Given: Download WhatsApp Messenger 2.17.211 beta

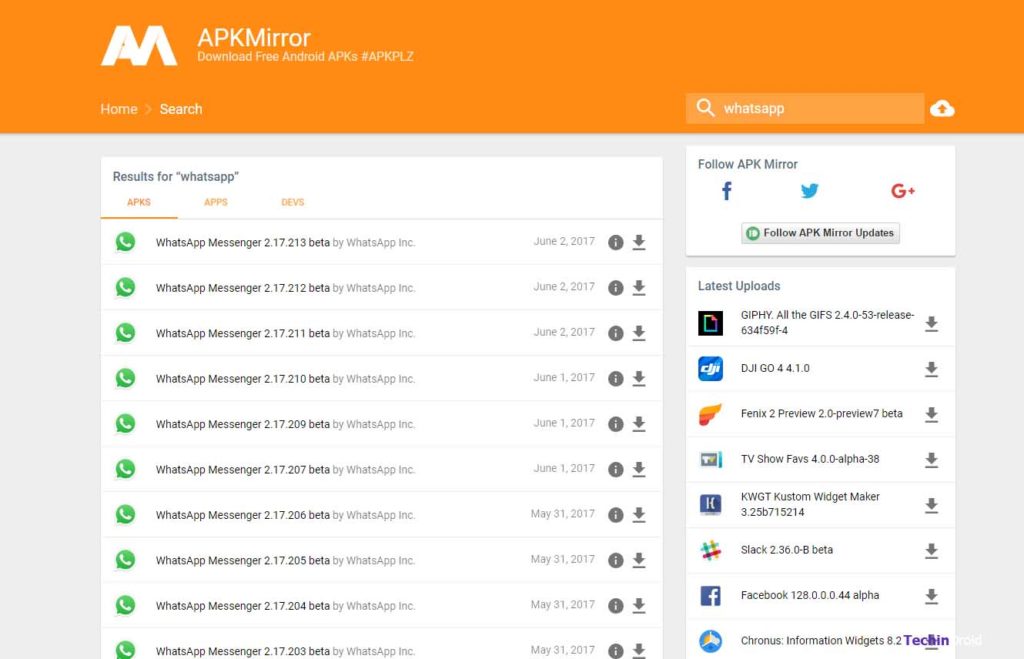Looking at the screenshot, I should [x=639, y=333].
